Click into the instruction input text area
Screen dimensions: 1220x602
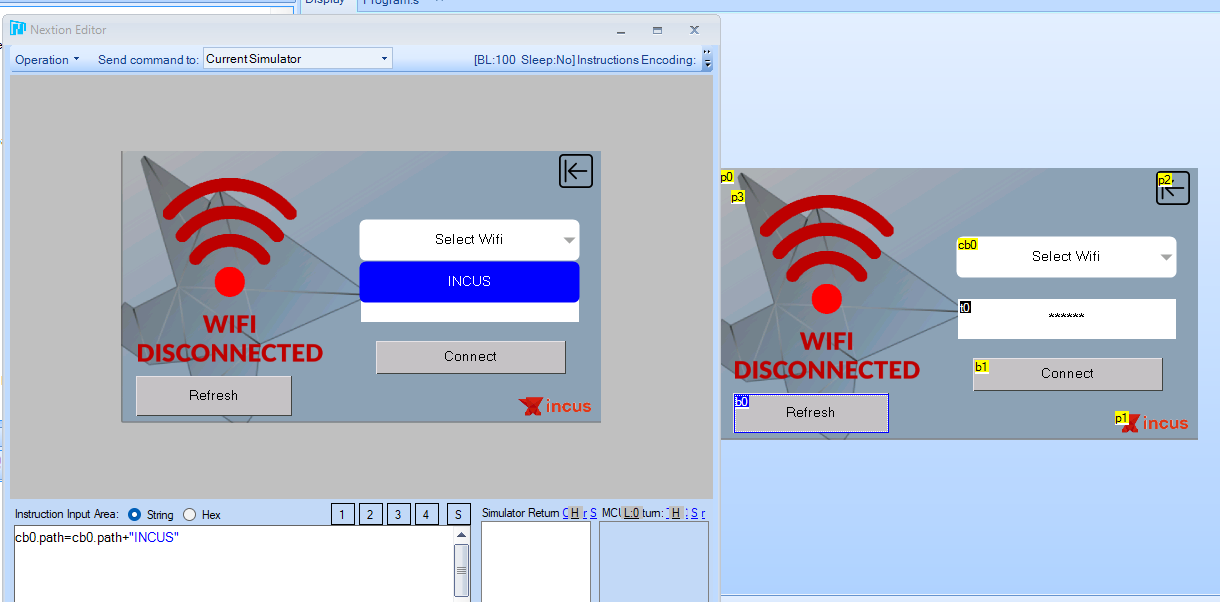tap(233, 564)
